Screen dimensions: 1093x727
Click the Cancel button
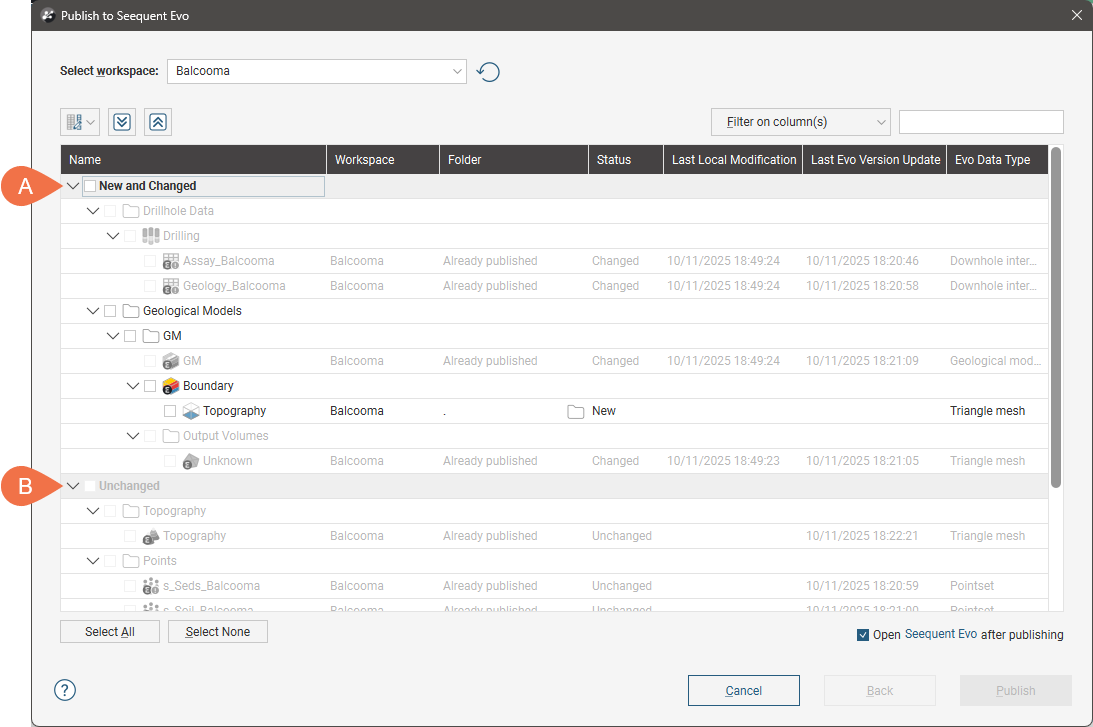[x=743, y=691]
